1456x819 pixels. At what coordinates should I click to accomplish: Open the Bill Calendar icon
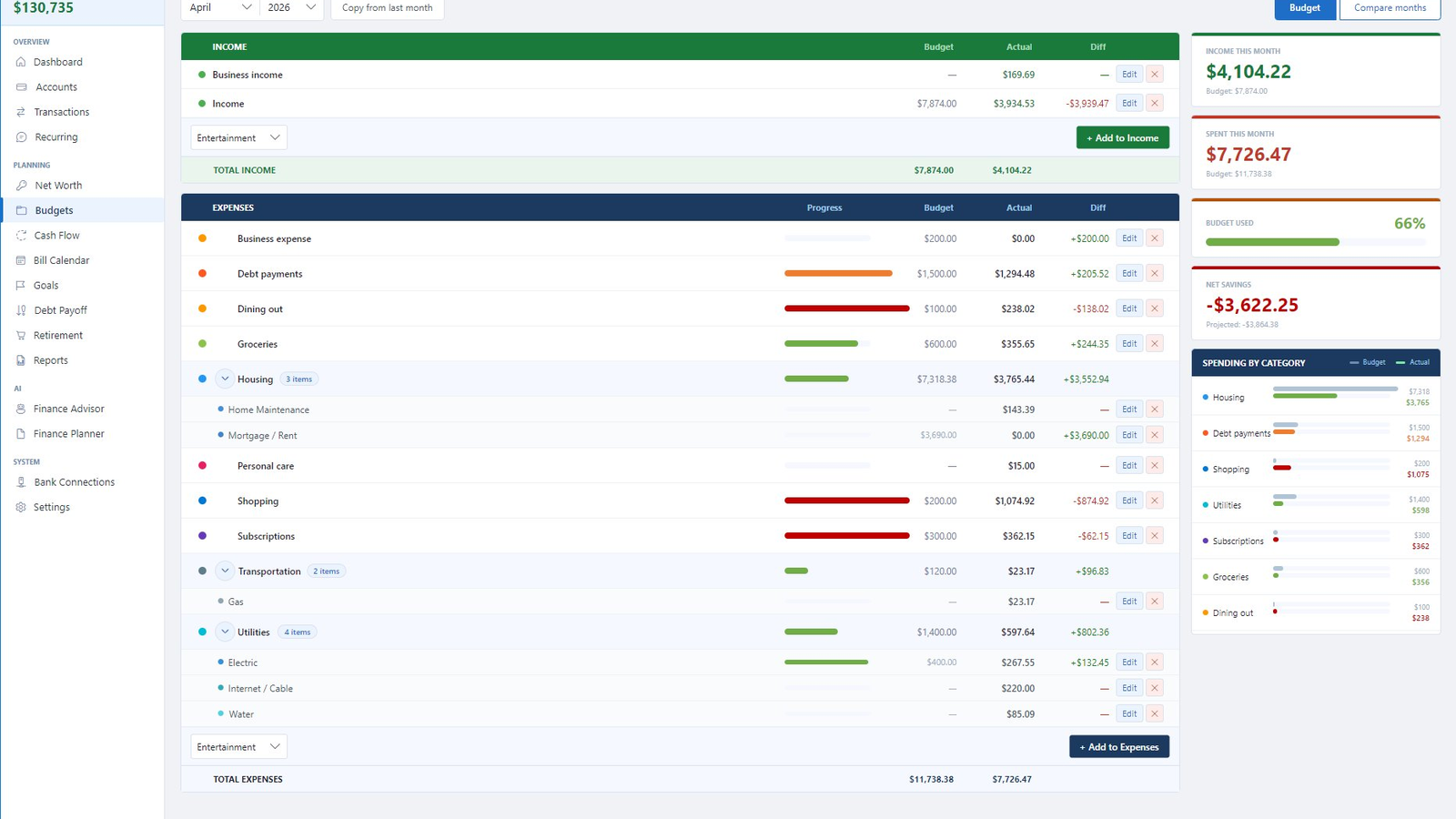tap(21, 260)
